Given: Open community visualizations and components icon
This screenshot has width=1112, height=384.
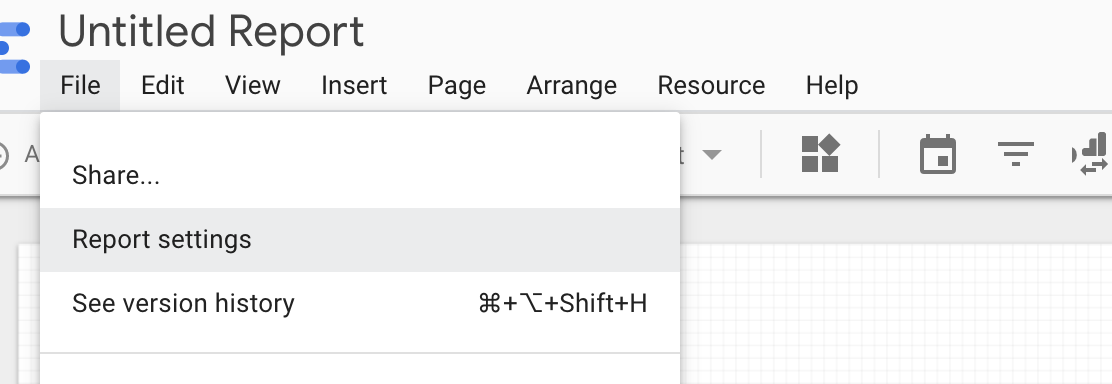Looking at the screenshot, I should pyautogui.click(x=821, y=154).
